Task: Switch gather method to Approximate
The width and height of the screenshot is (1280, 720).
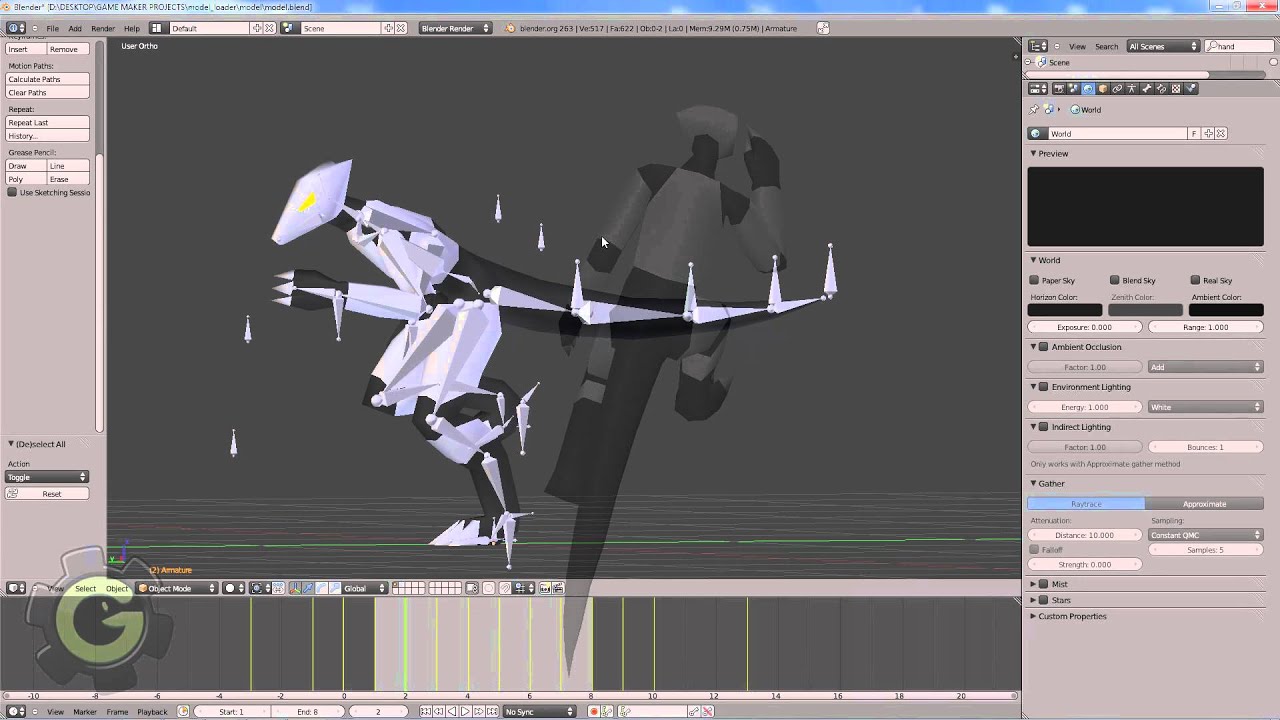Action: (x=1204, y=504)
